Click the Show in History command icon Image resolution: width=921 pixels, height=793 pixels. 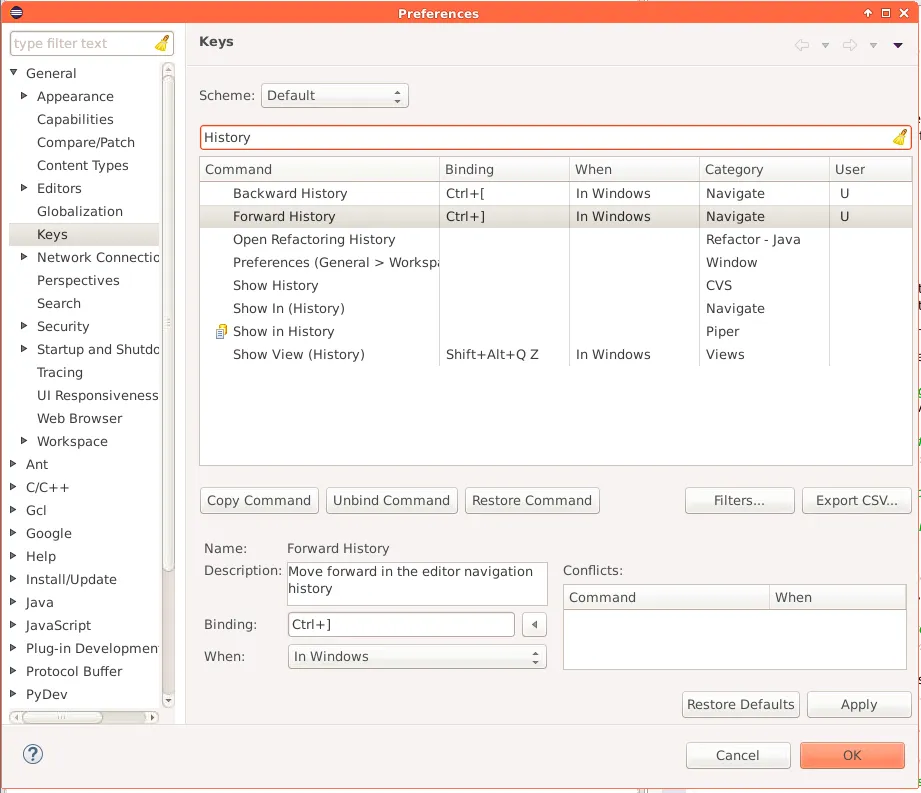221,332
